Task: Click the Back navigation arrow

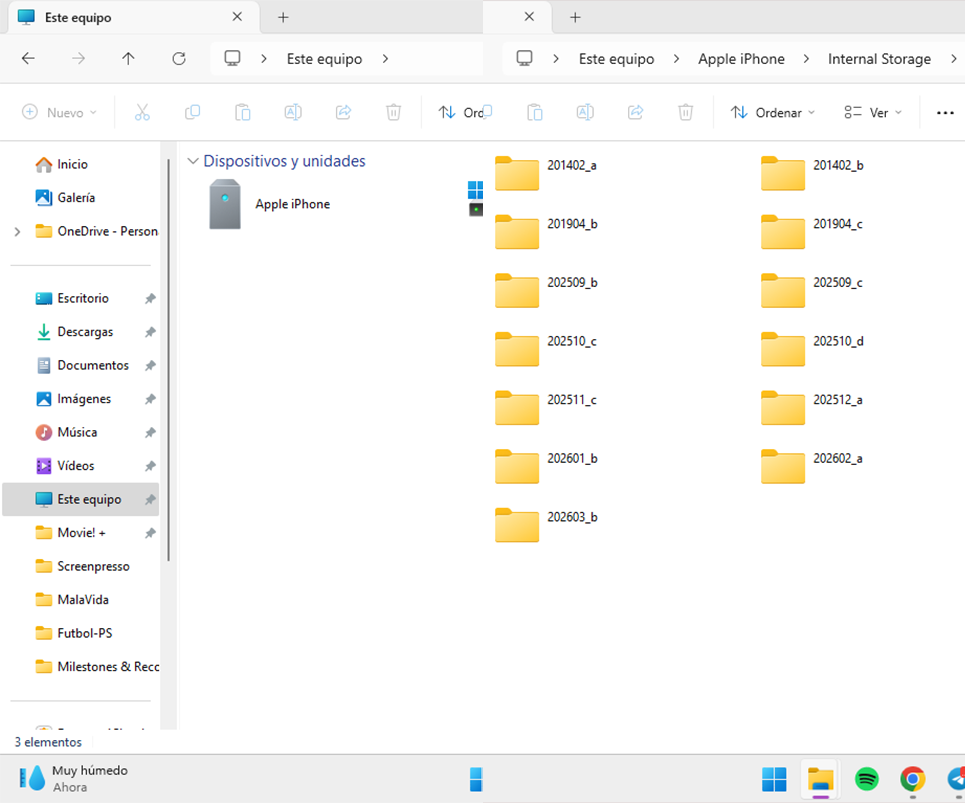Action: [28, 59]
